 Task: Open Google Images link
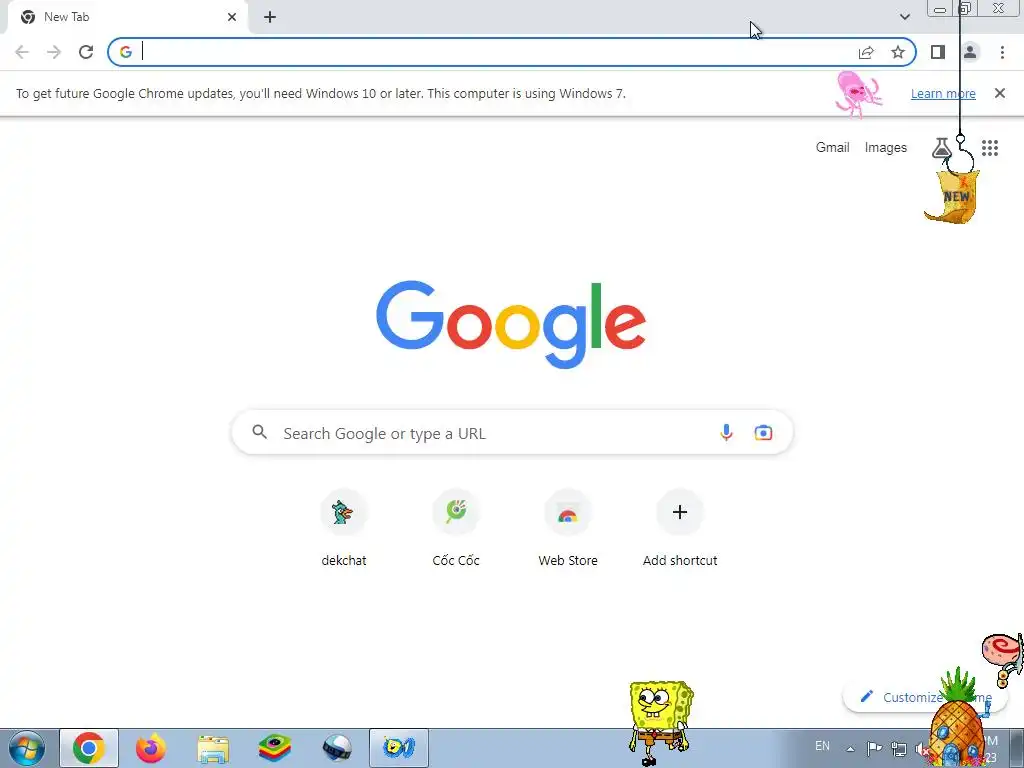point(886,148)
